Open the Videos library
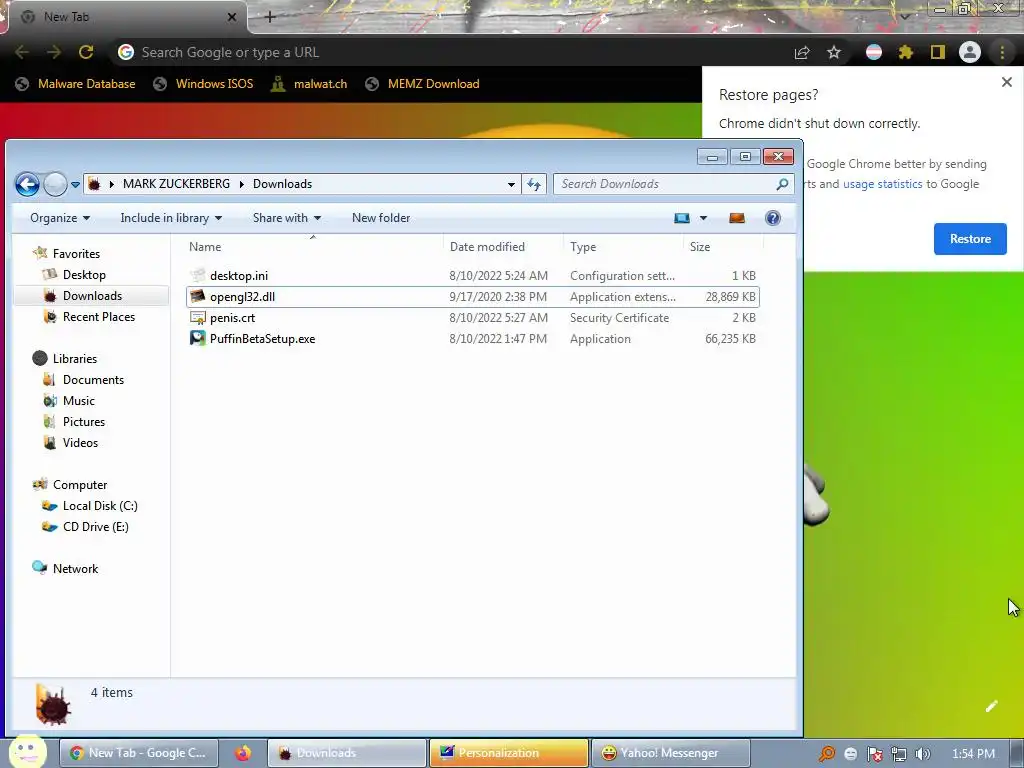This screenshot has height=768, width=1024. coord(80,443)
